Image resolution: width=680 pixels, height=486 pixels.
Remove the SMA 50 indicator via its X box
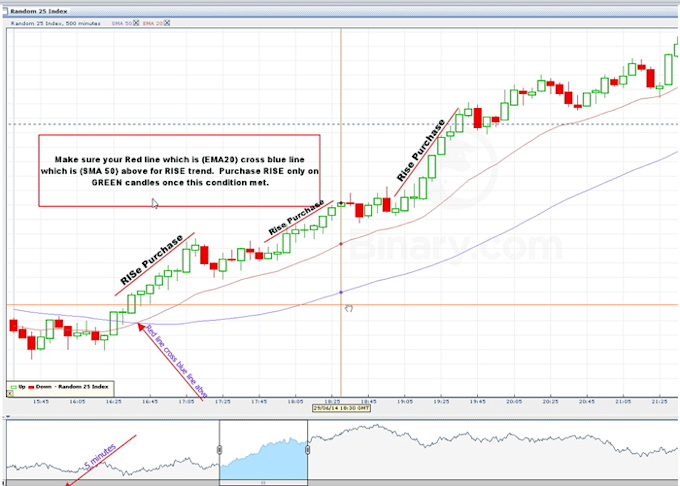click(136, 23)
